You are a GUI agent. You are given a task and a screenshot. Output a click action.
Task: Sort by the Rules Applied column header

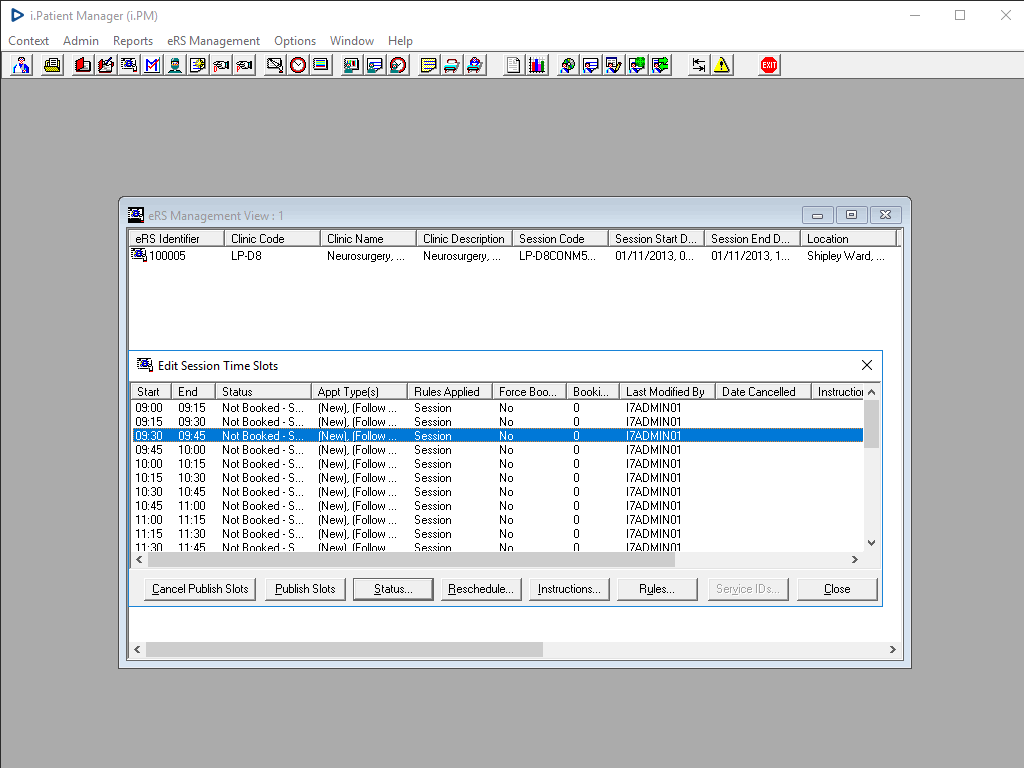point(450,392)
